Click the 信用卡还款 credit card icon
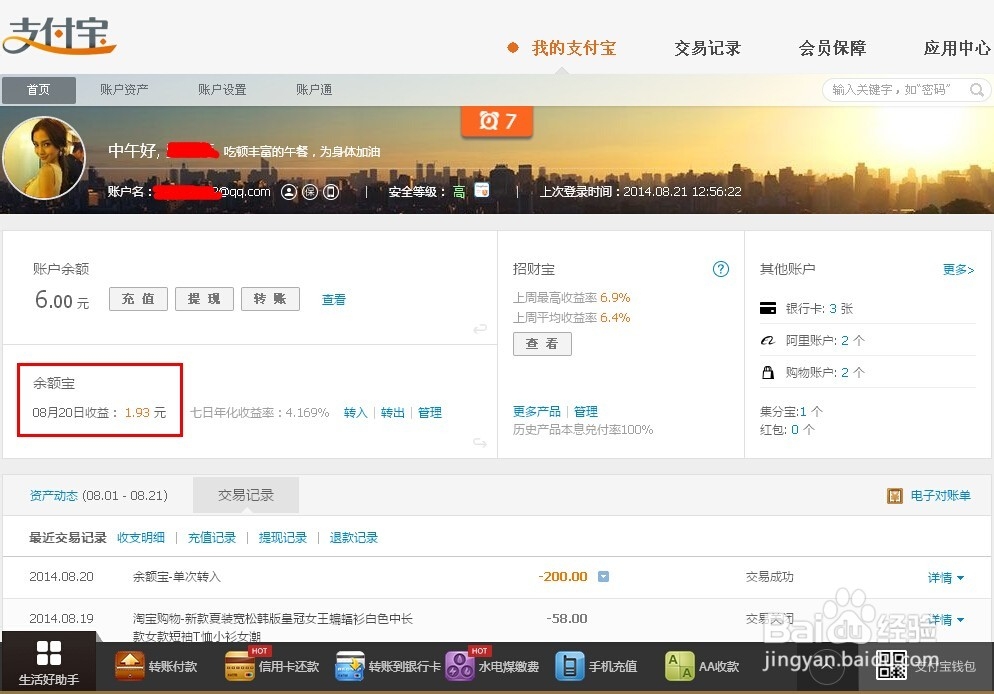 tap(240, 666)
